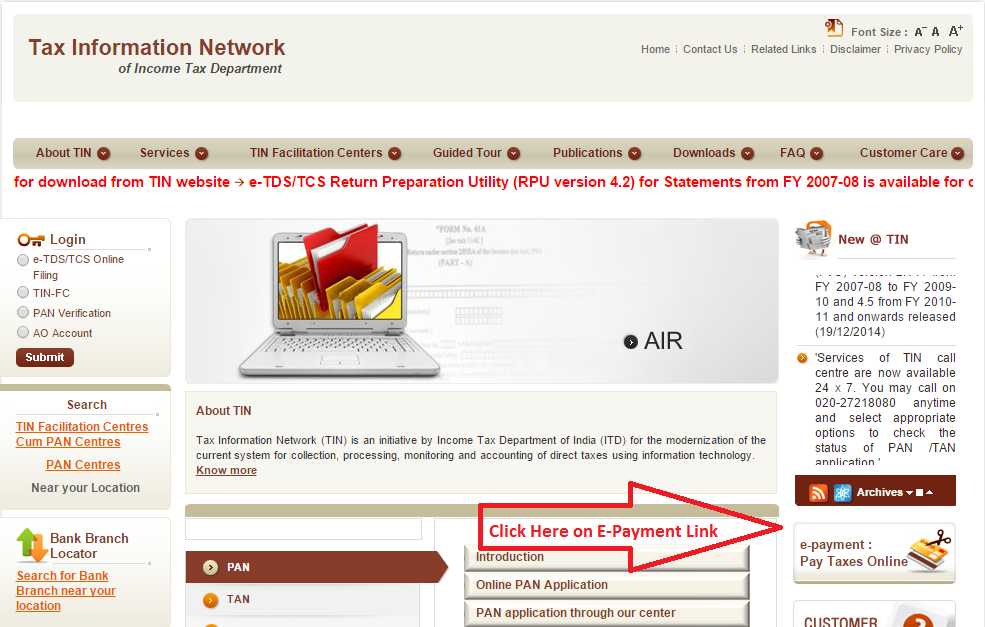Click the key icon next to Login
Viewport: 985px width, 627px height.
click(31, 240)
